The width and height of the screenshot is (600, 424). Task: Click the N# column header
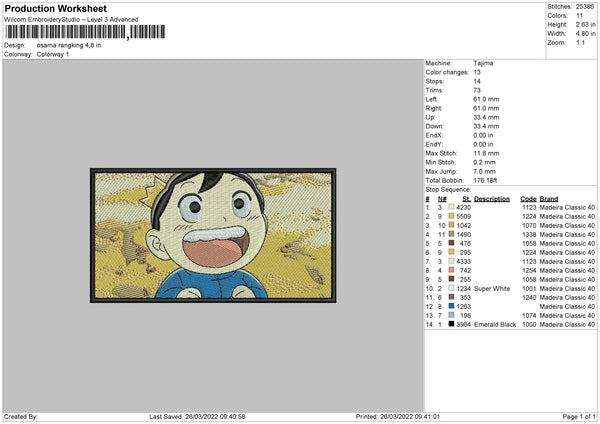point(442,199)
